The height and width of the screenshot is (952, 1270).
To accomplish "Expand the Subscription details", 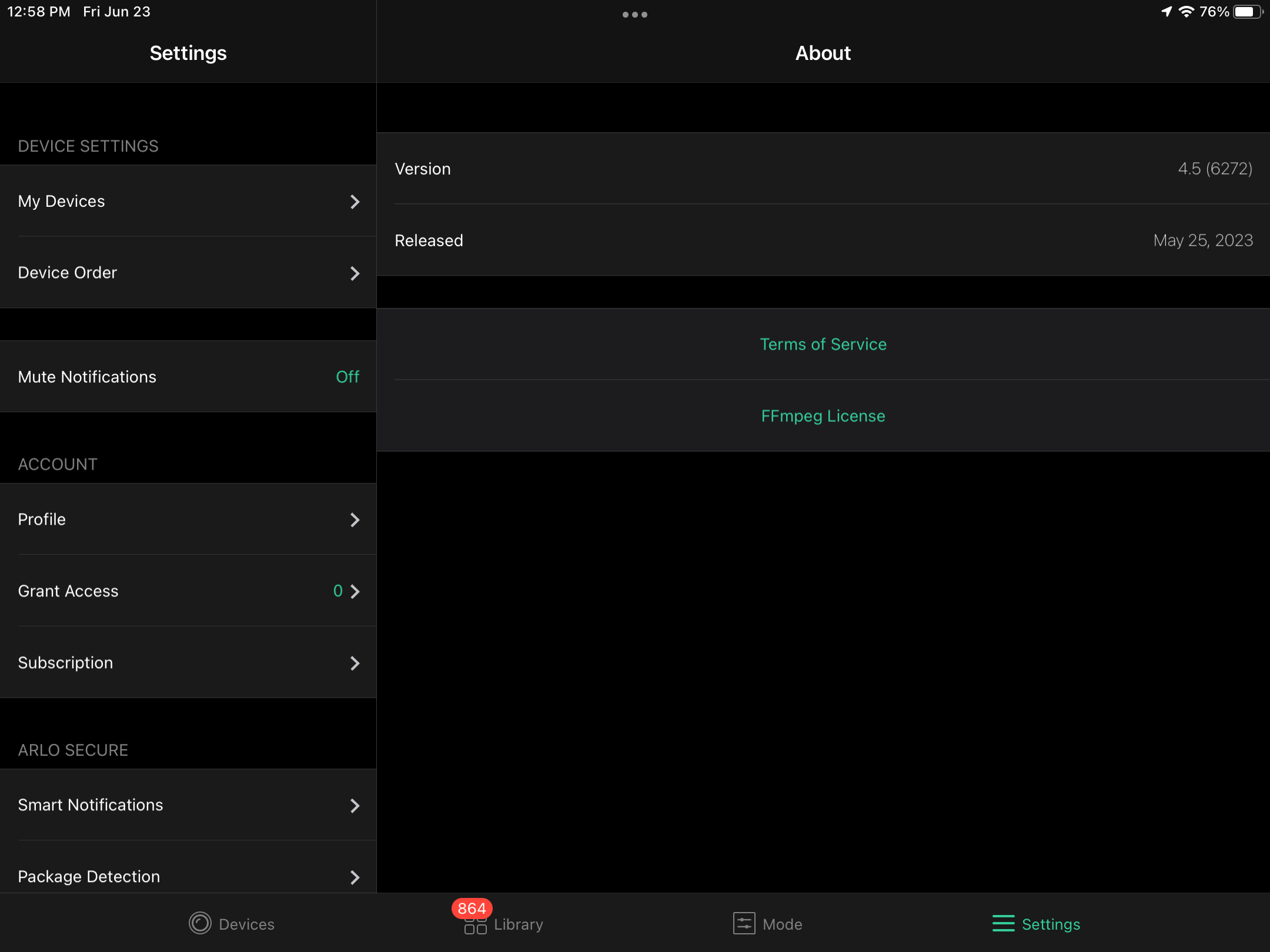I will click(x=188, y=662).
